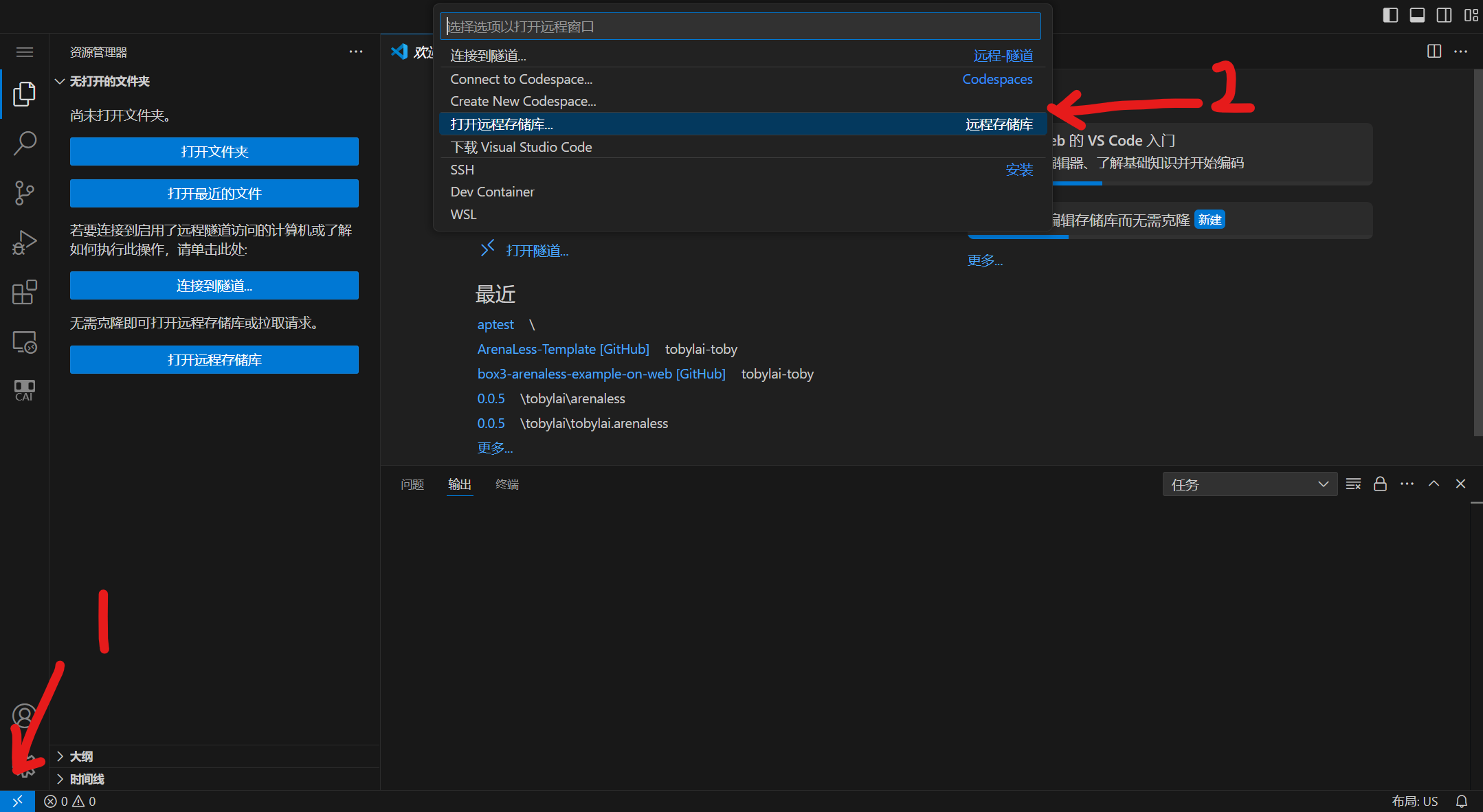
Task: Open the Search view in activity bar
Action: (25, 144)
